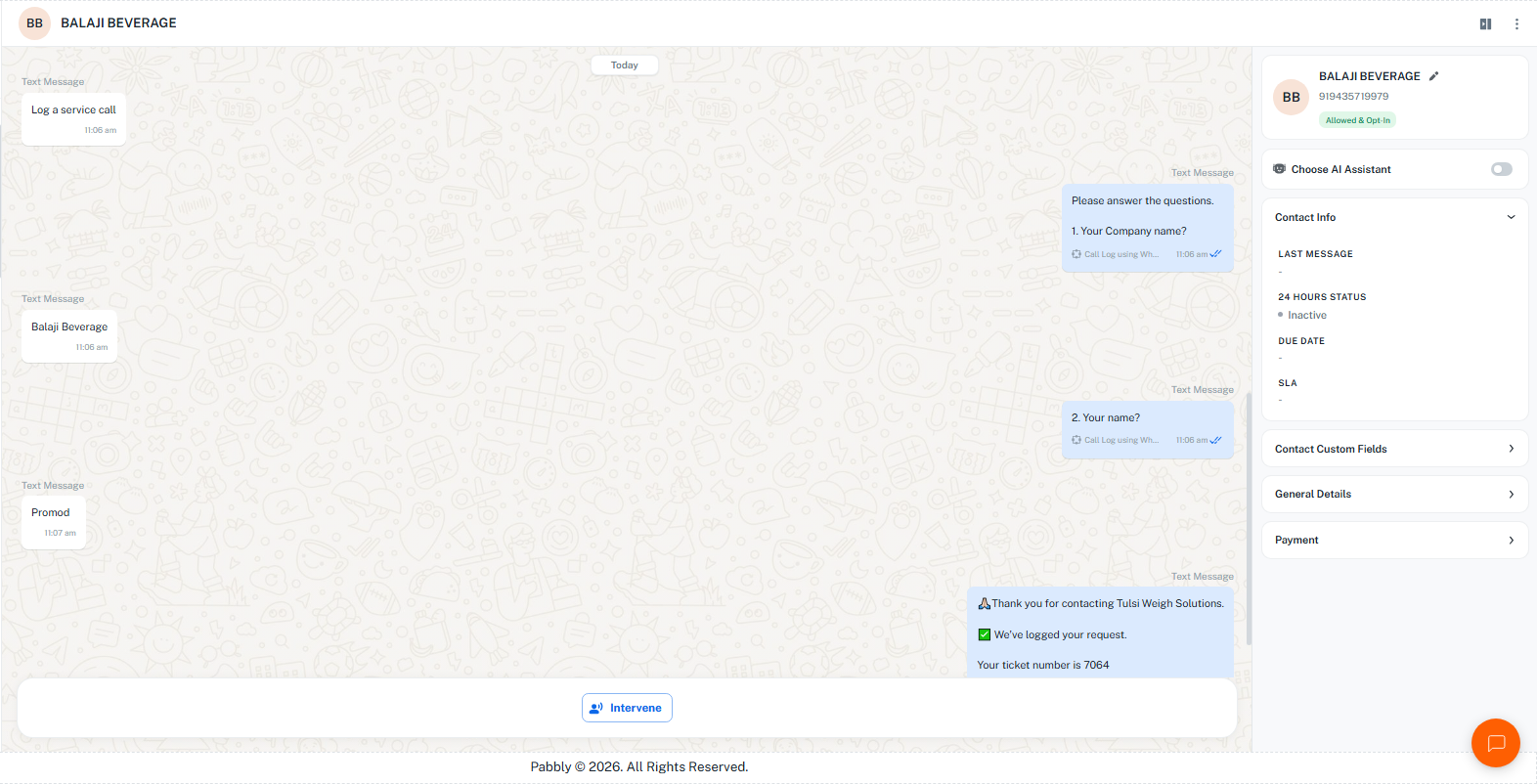This screenshot has width=1537, height=784.
Task: Click the AI assistant robot icon
Action: click(x=1279, y=169)
